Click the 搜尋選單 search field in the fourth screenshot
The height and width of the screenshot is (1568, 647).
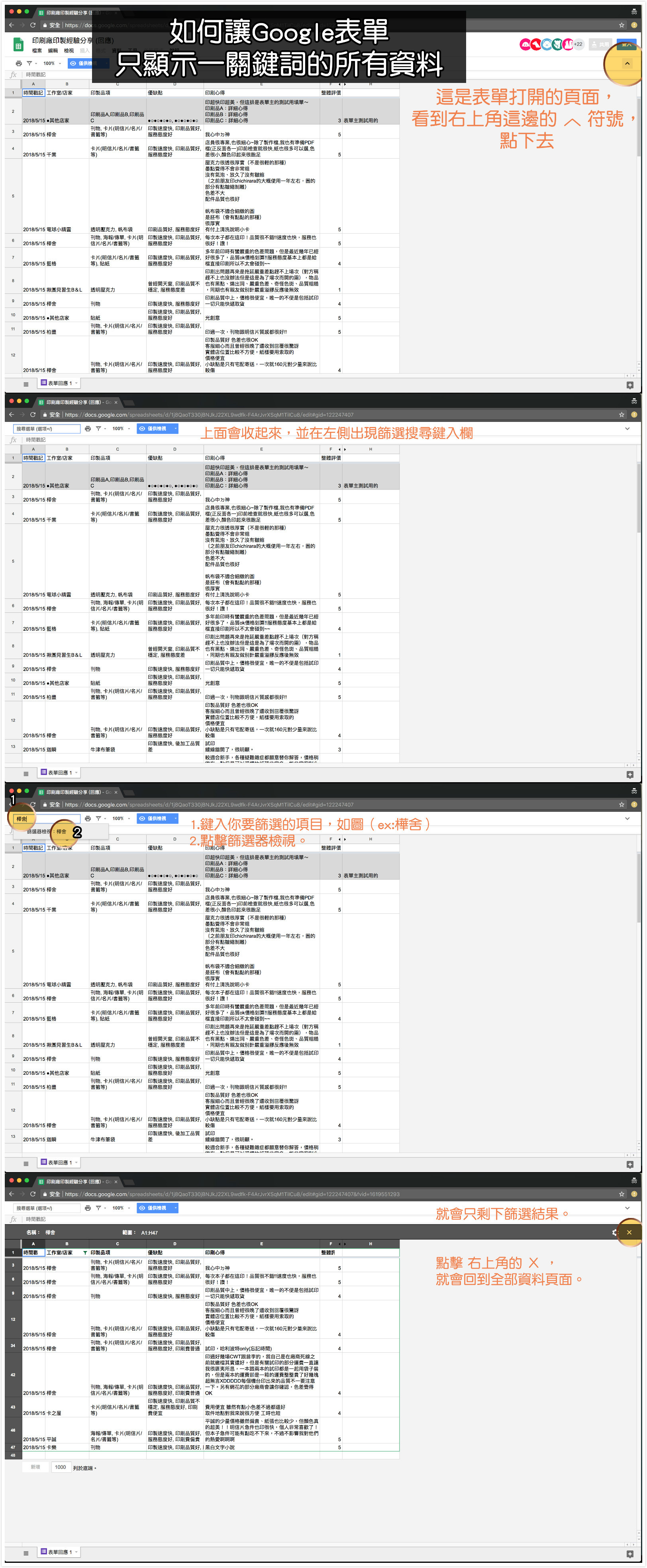47,1208
